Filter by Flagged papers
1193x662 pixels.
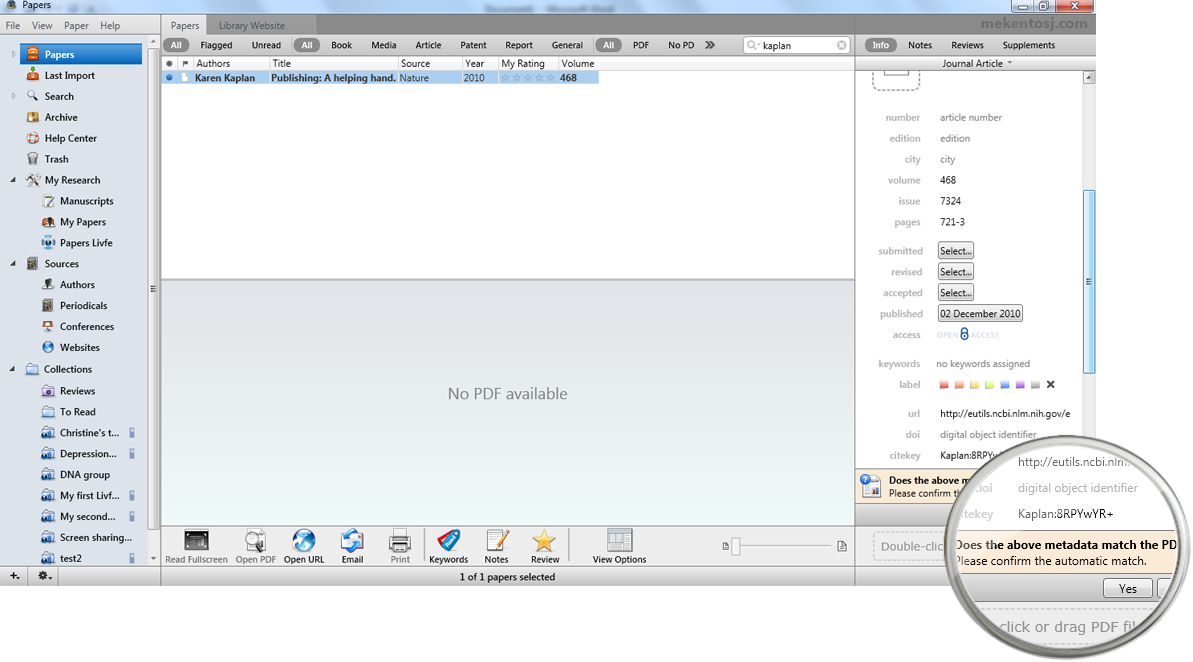(216, 45)
